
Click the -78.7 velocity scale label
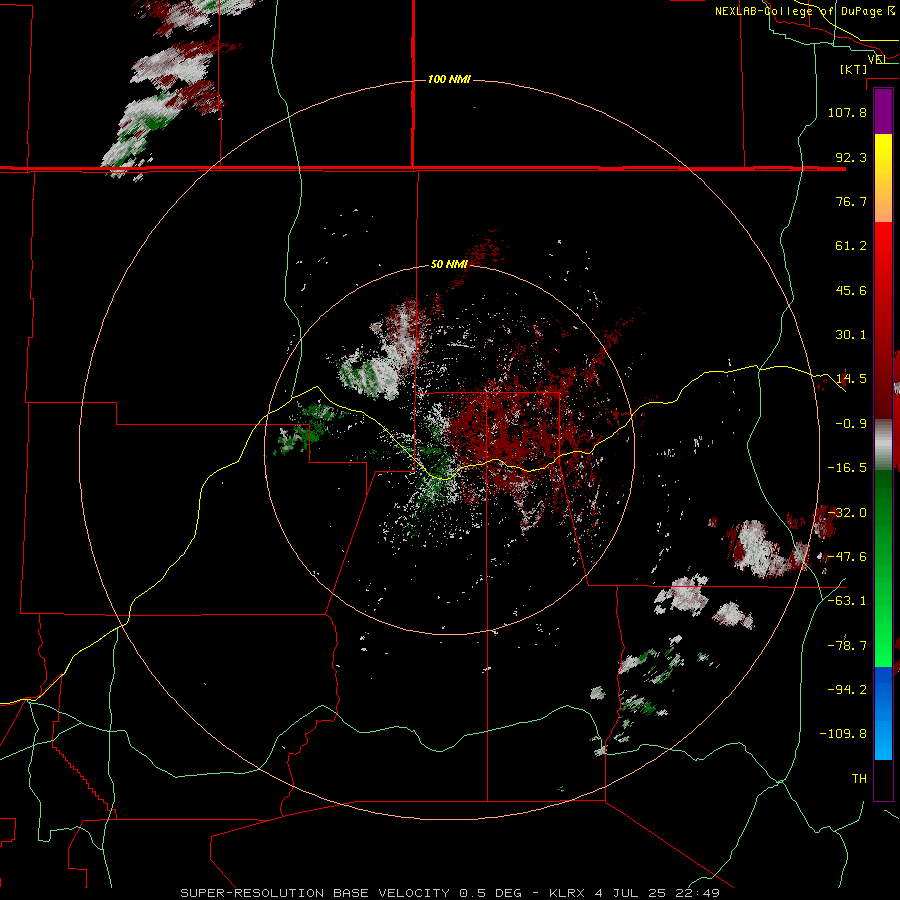coord(847,646)
